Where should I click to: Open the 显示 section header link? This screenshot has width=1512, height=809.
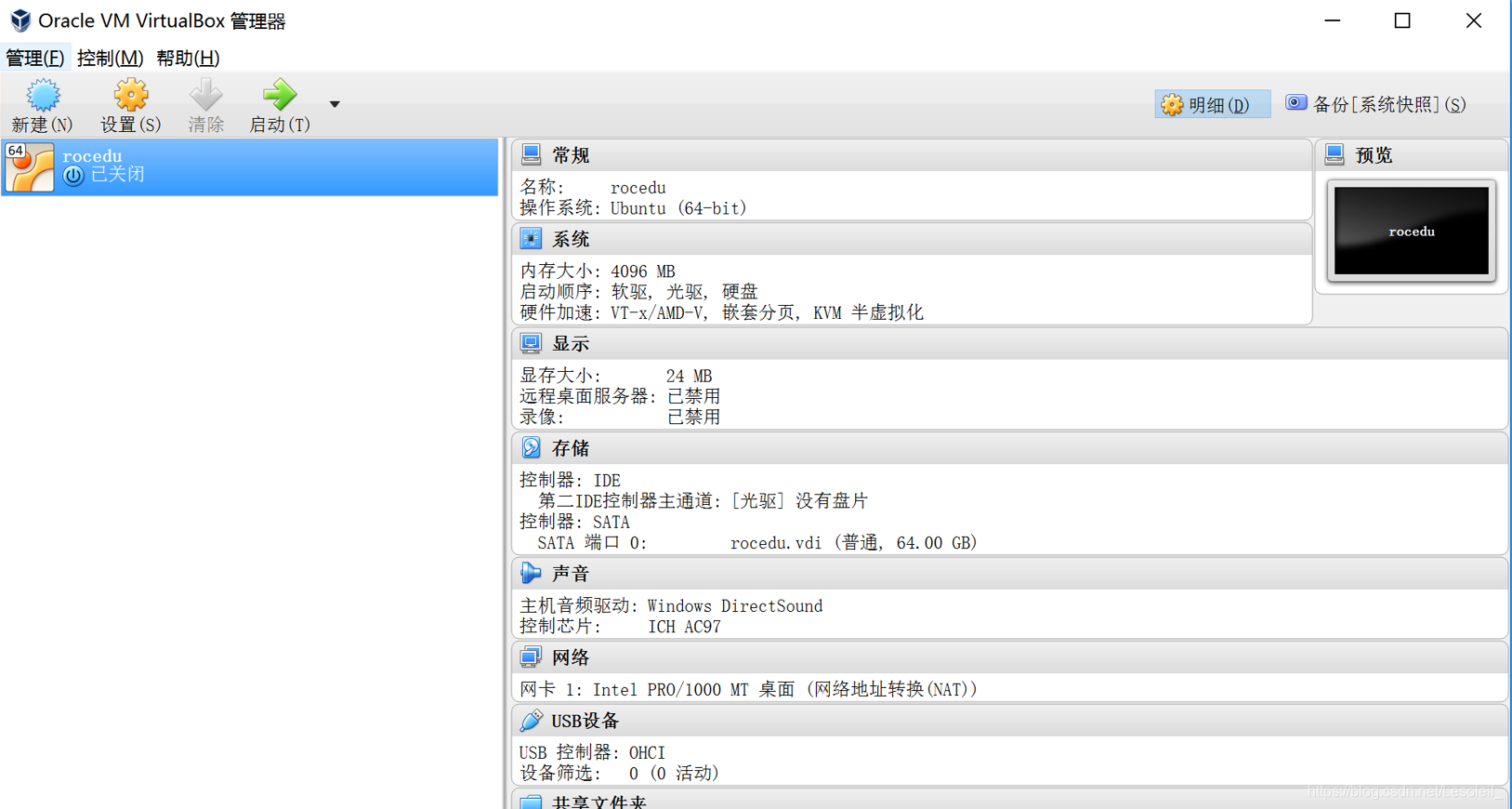tap(571, 343)
